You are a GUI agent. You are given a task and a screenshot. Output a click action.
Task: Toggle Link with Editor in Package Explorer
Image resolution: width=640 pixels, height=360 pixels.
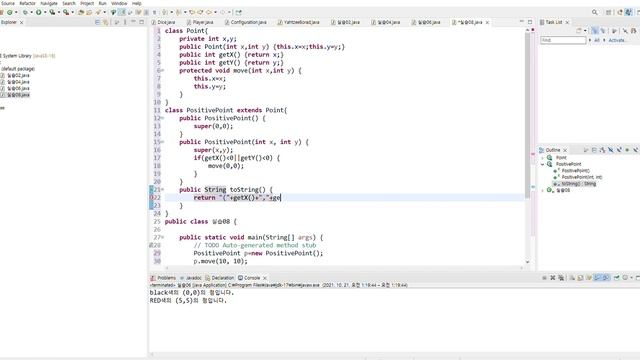(106, 22)
